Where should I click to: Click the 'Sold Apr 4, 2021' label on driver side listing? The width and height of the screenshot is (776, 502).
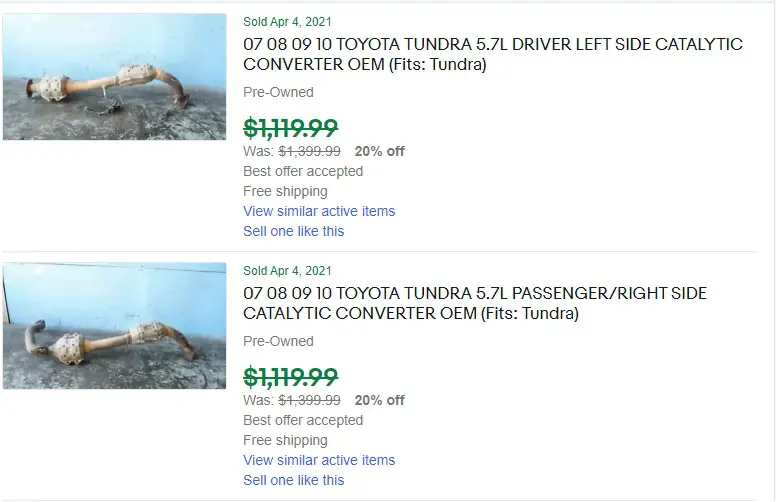pyautogui.click(x=287, y=21)
